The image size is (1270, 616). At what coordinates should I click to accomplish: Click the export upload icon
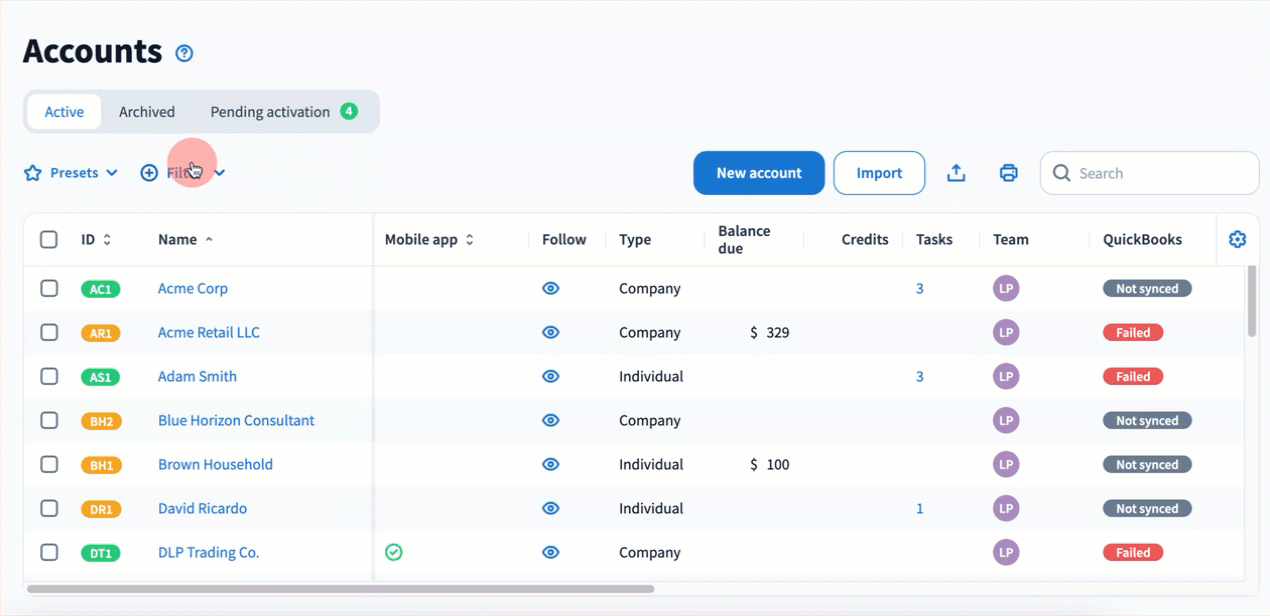tap(956, 173)
